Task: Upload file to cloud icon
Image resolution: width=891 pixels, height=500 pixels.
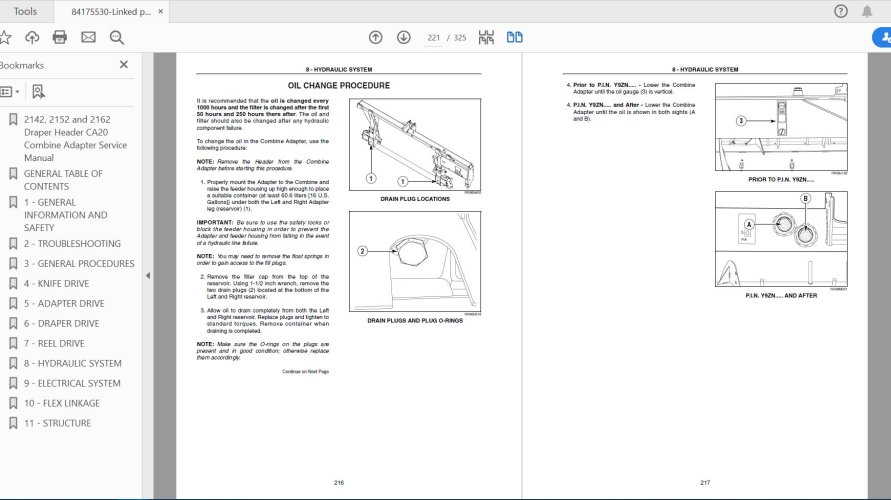Action: tap(32, 38)
